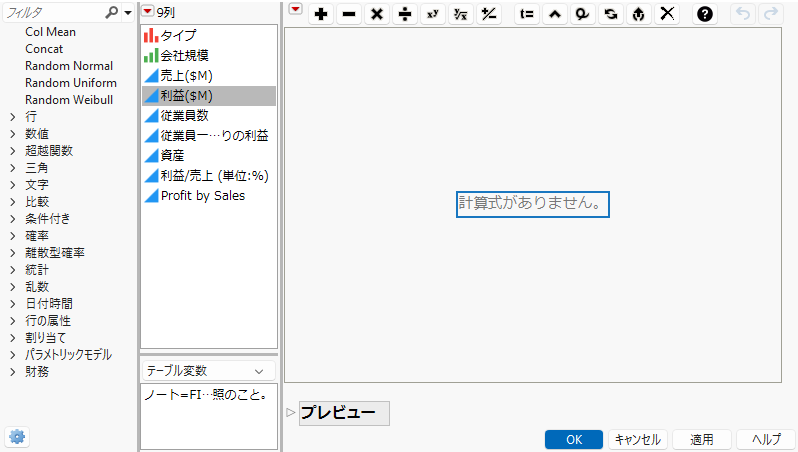Click the x to the y power button

pos(433,14)
